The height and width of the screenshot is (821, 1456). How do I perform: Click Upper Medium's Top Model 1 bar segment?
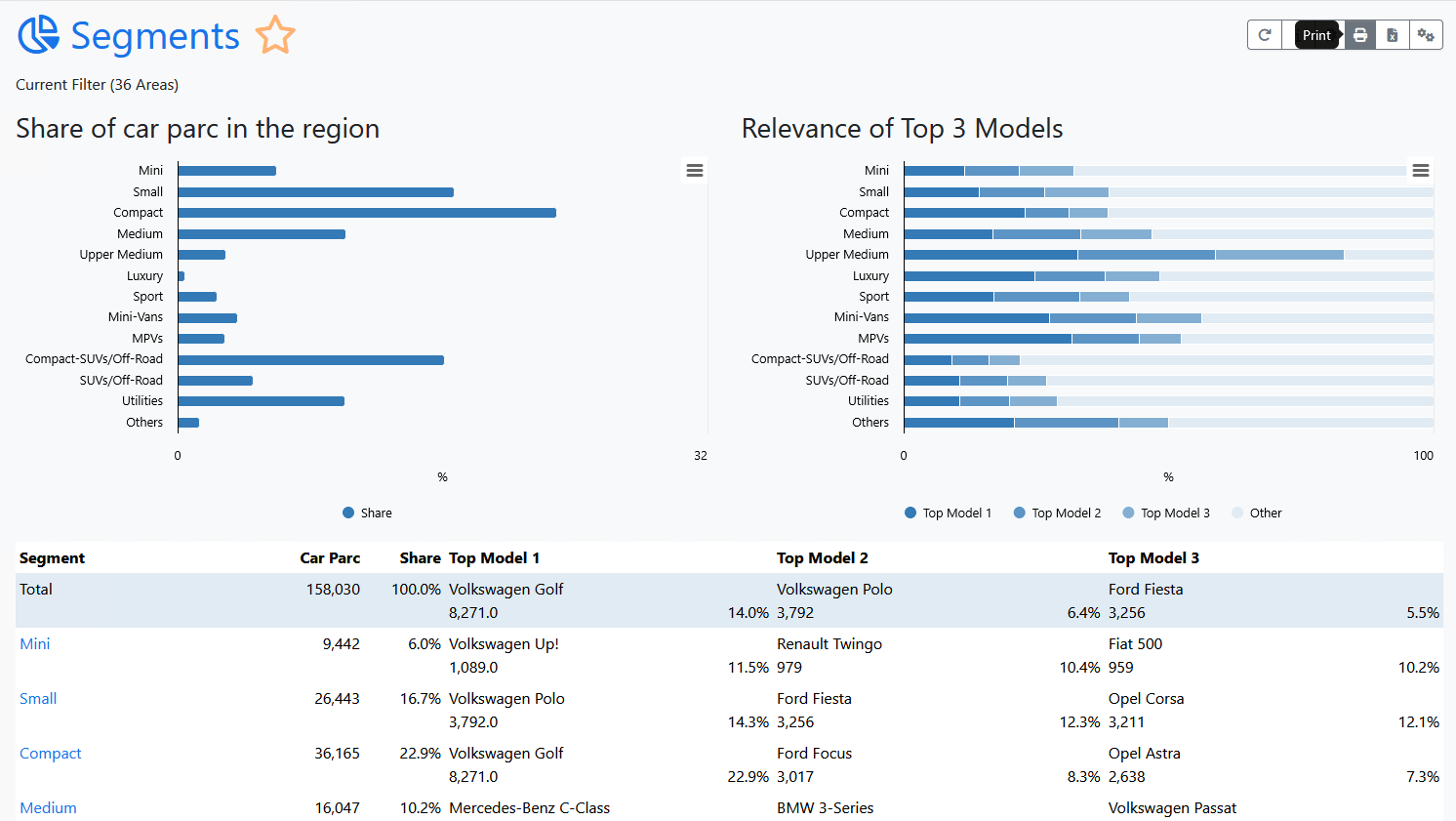[x=991, y=255]
